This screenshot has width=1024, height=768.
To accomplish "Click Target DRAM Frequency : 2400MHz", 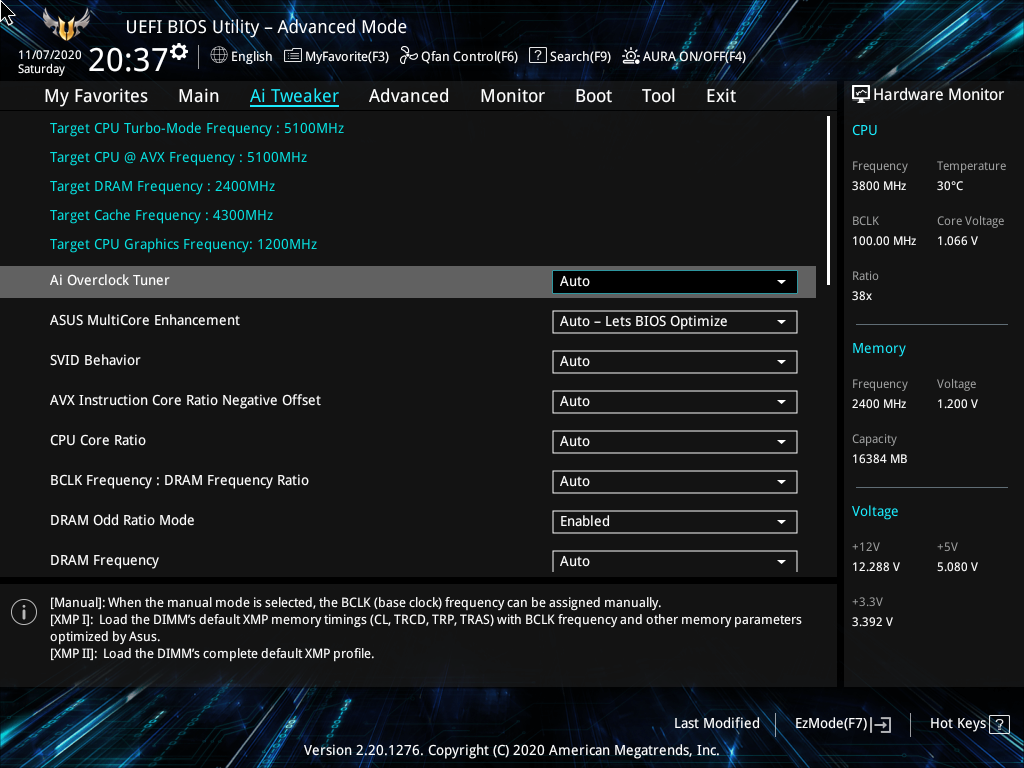I will pos(163,186).
